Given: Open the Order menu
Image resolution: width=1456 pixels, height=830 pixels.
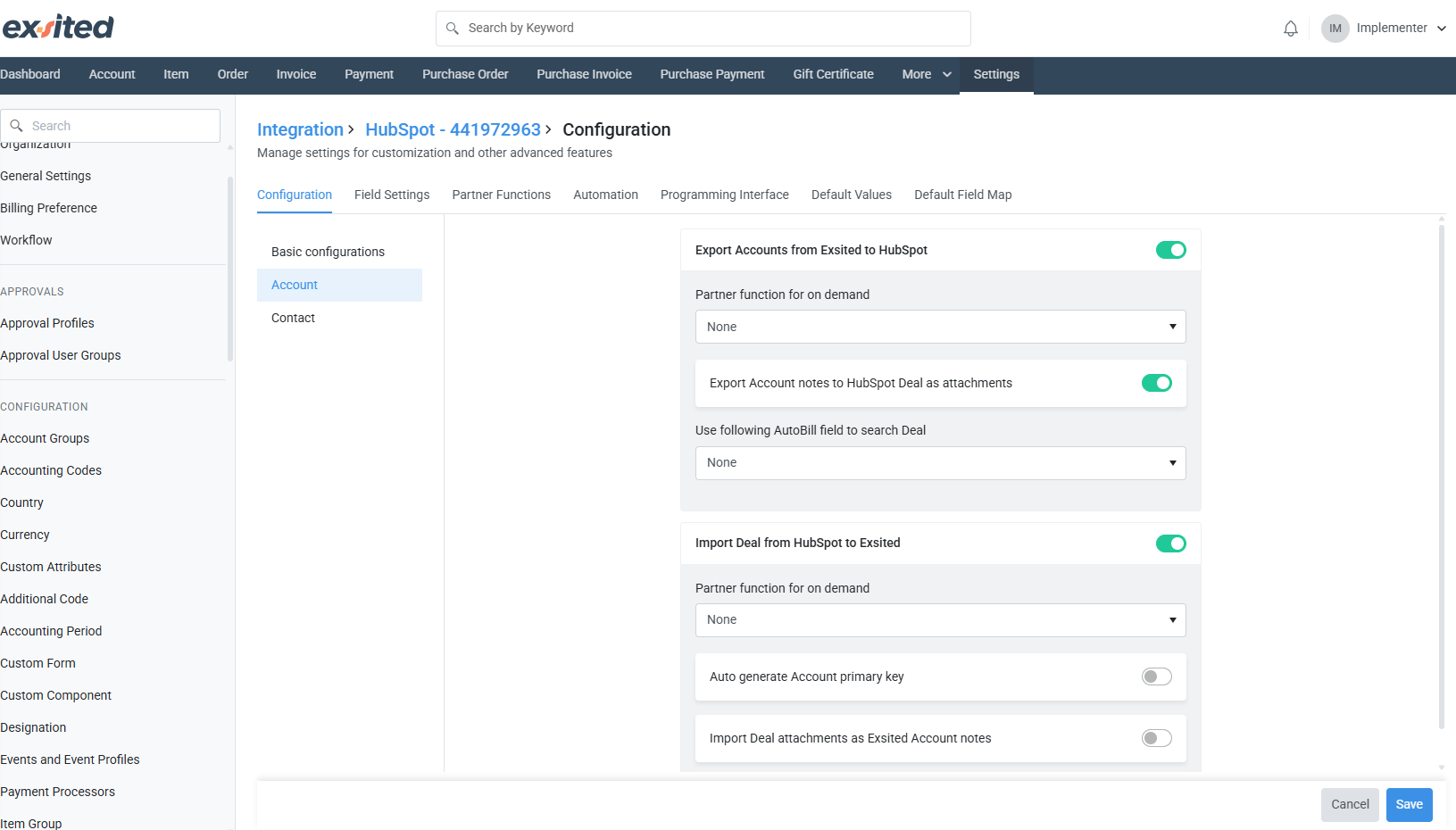Looking at the screenshot, I should pos(232,75).
